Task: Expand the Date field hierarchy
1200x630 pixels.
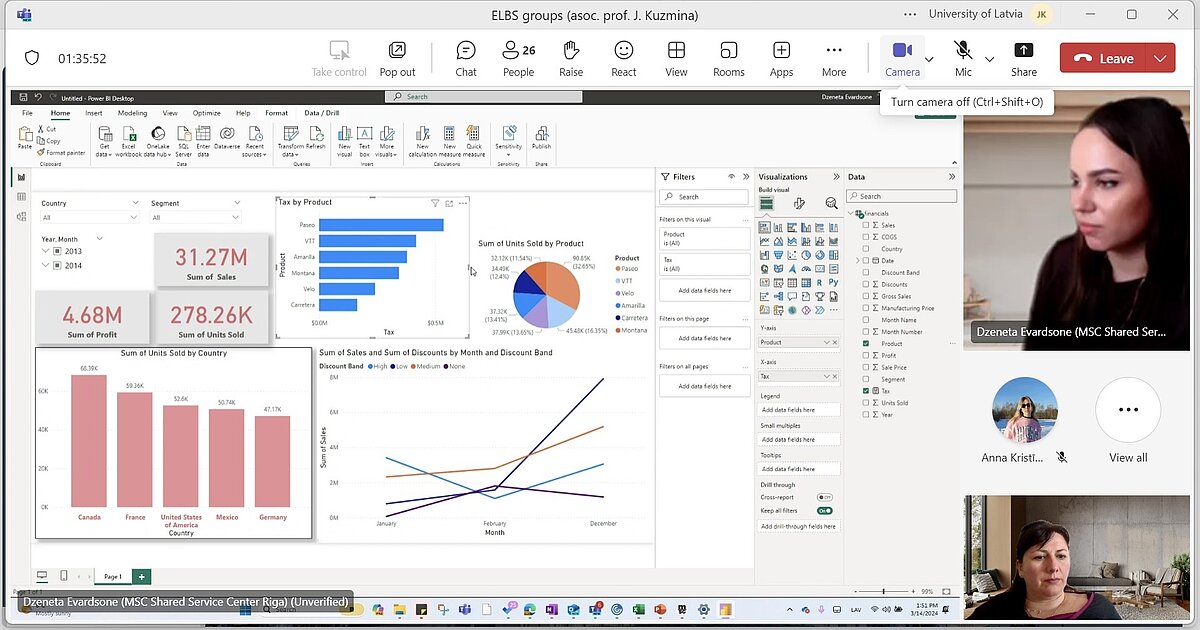Action: (858, 261)
